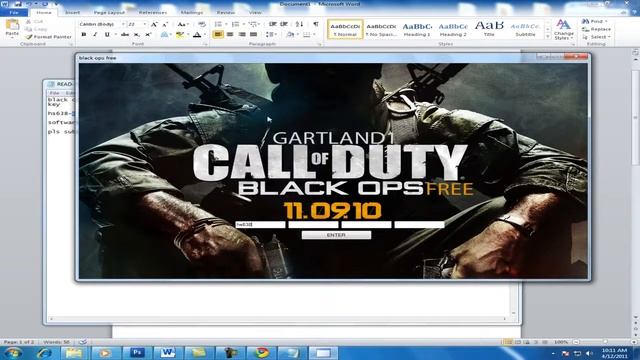Click the text highlight color marker
Screen dimensions: 640x360
coord(179,35)
